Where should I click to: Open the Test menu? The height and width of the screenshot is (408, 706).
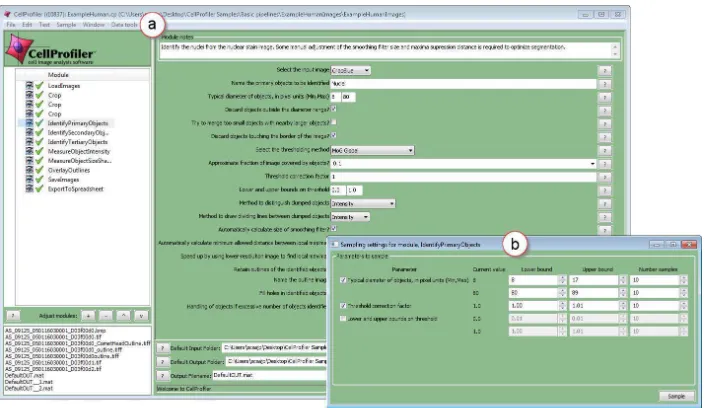(x=44, y=25)
